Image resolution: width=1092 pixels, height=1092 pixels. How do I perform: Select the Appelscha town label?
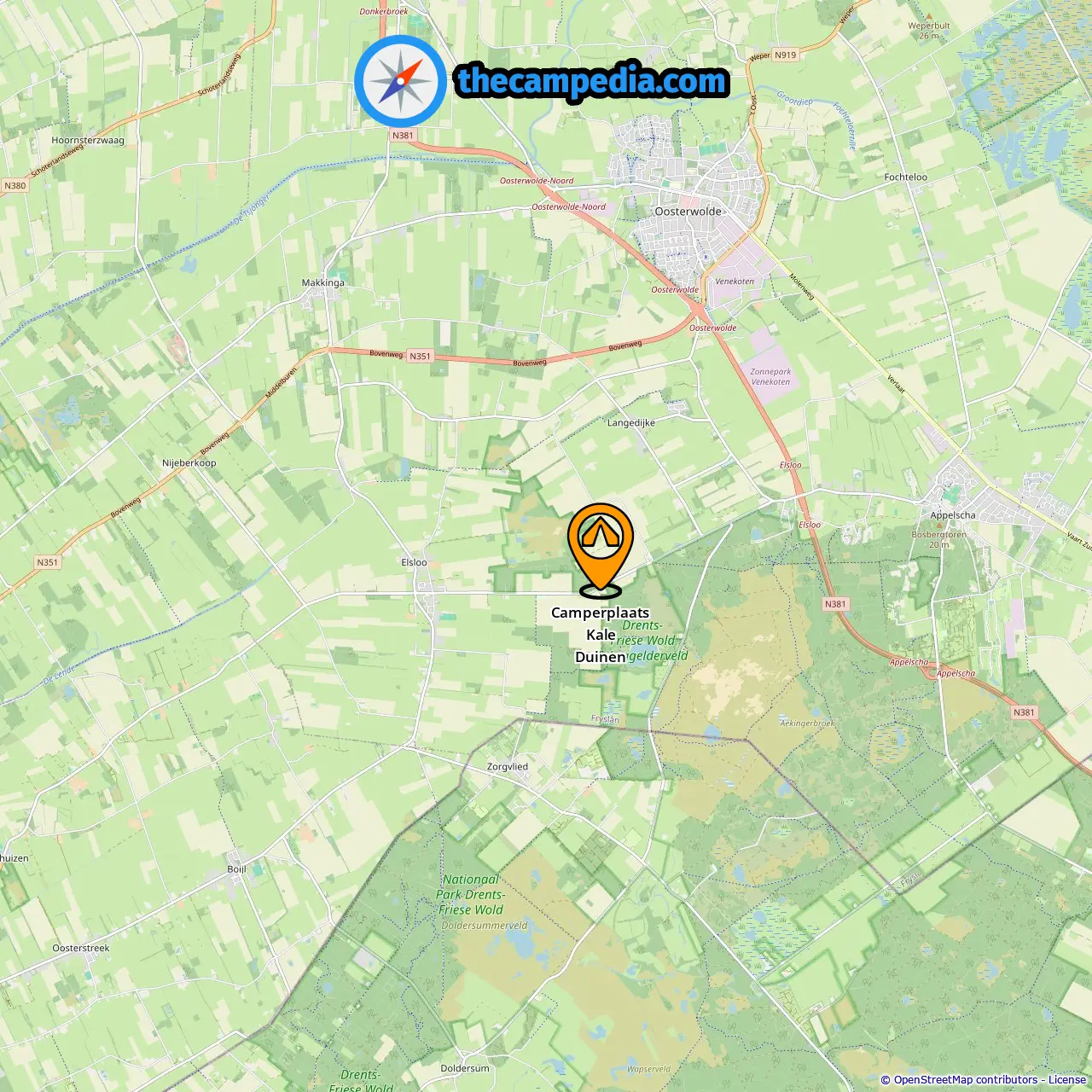click(953, 515)
